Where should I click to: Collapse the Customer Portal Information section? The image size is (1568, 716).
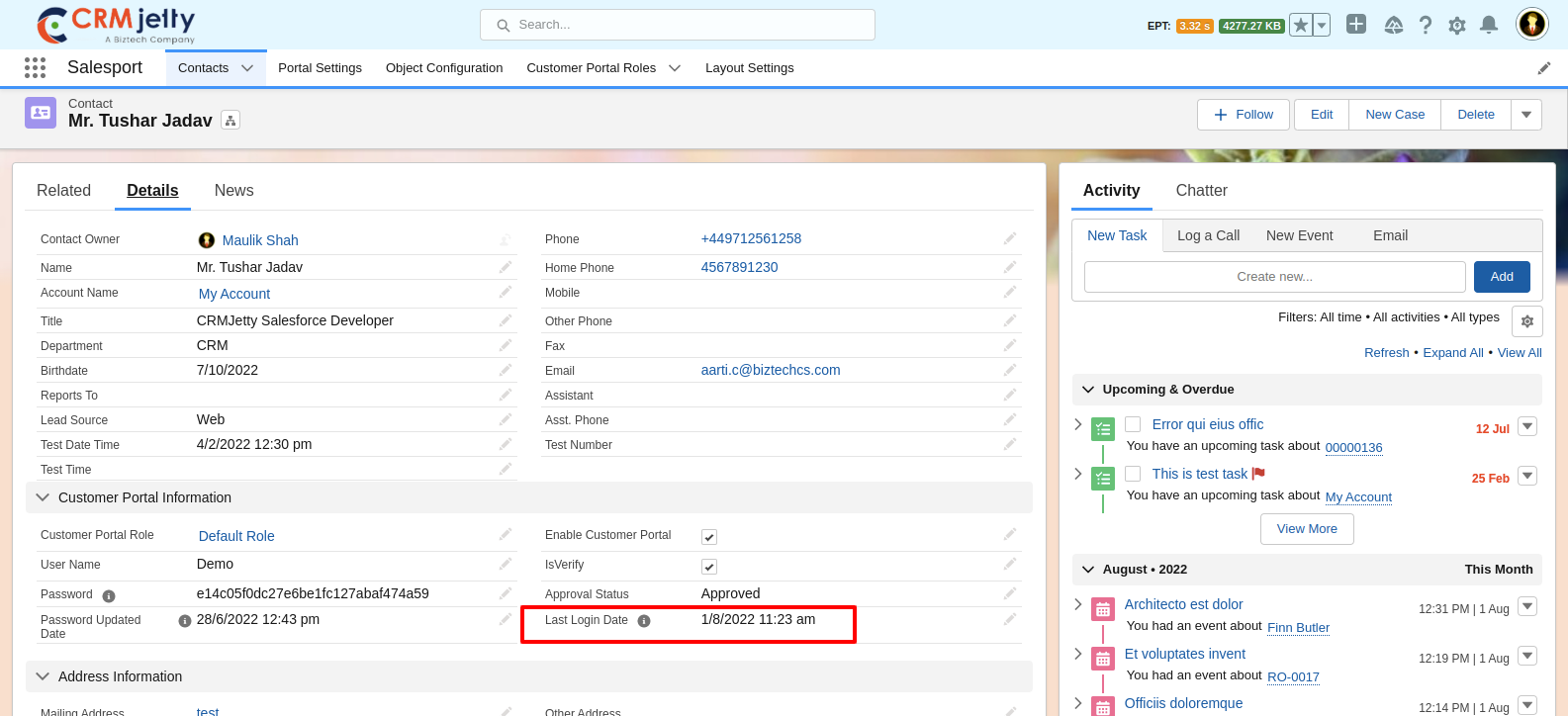[x=43, y=497]
